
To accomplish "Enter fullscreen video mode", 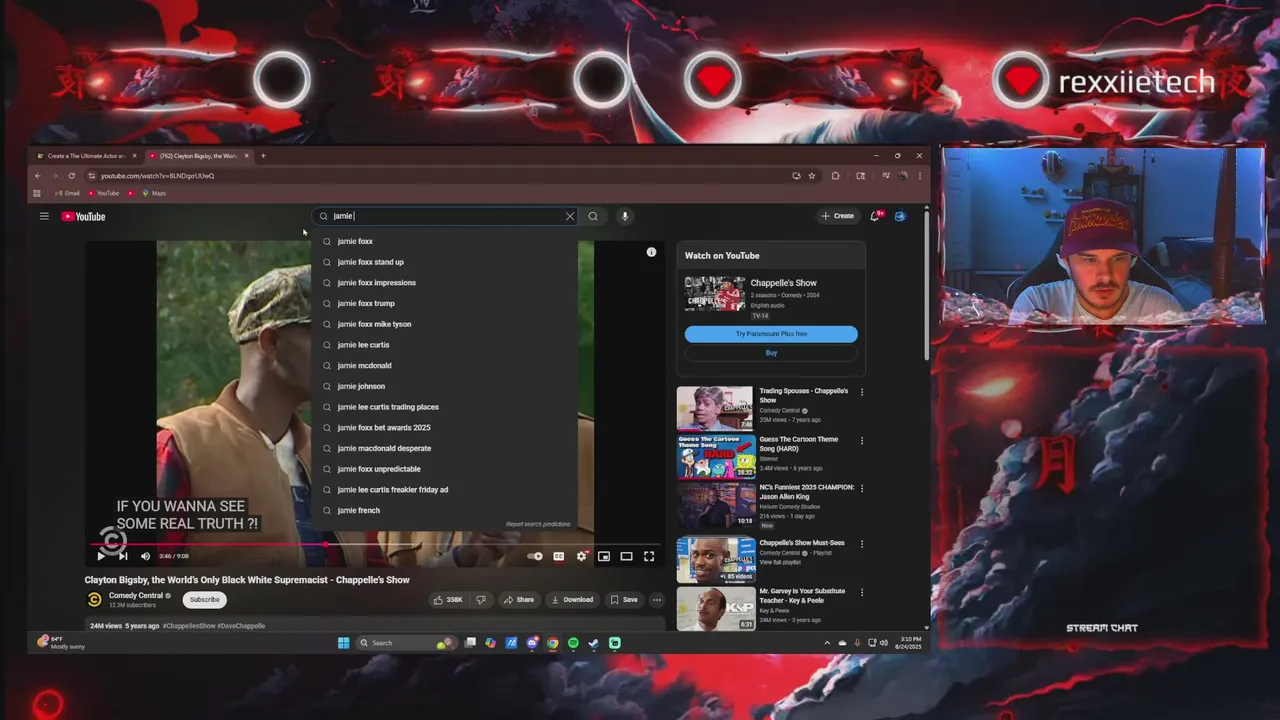I will pyautogui.click(x=649, y=556).
